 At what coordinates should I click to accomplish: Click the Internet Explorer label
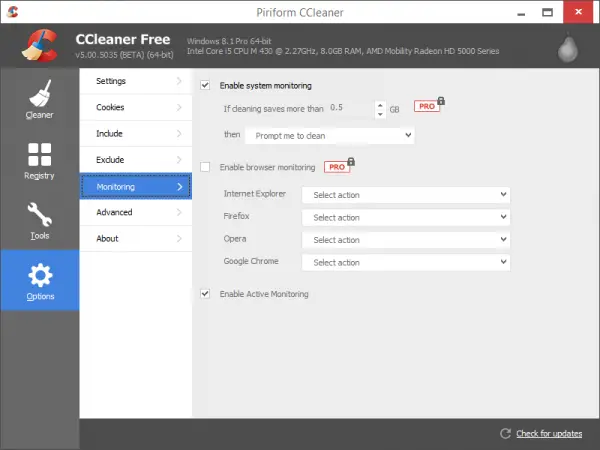pyautogui.click(x=254, y=194)
